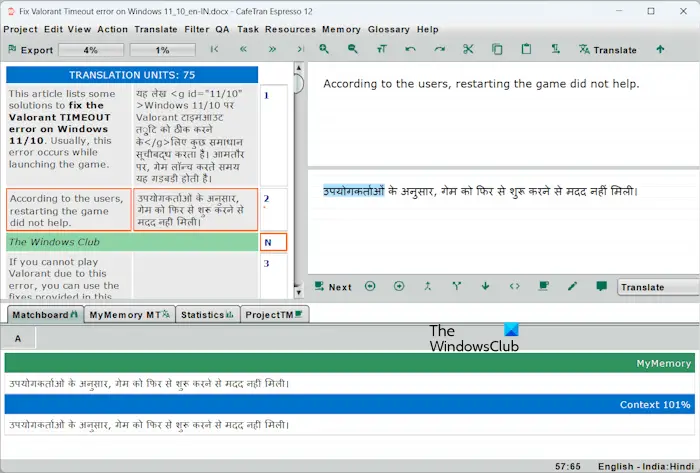700x473 pixels.
Task: Click the scissors cut icon
Action: pos(468,49)
